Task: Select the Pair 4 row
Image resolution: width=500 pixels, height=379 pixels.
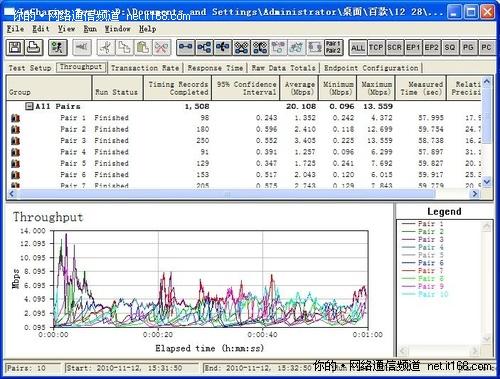Action: (x=243, y=152)
